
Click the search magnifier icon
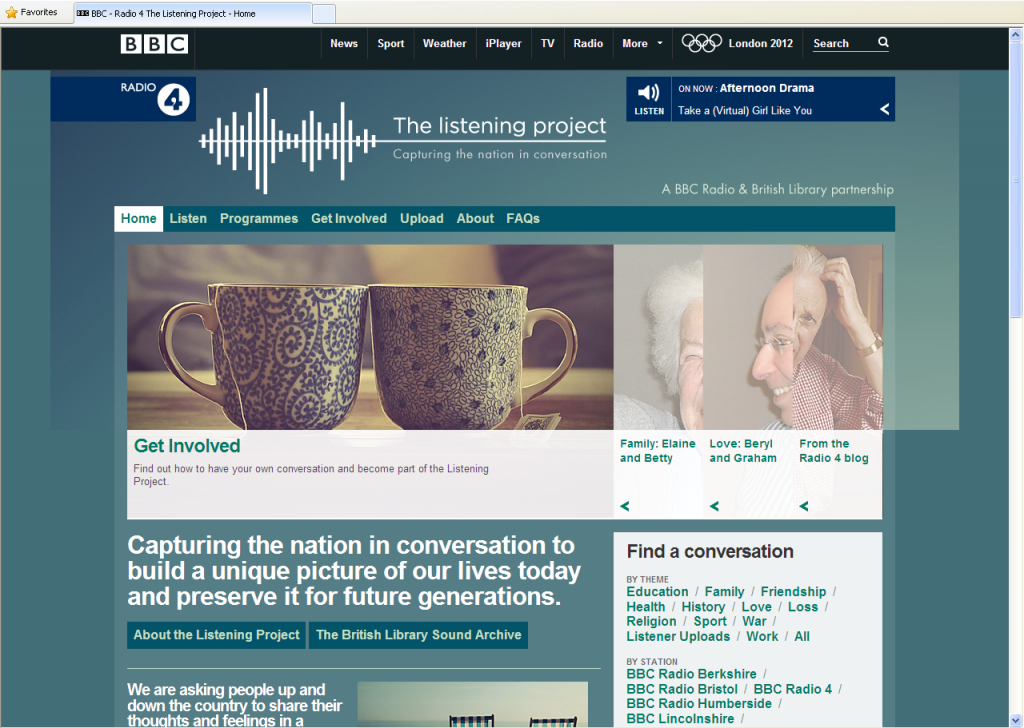[x=883, y=42]
